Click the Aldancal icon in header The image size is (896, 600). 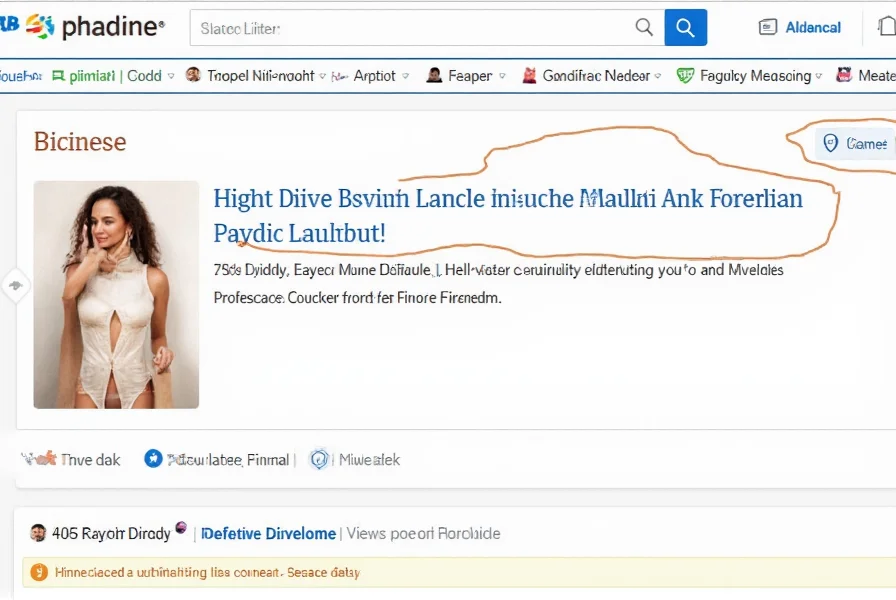tap(768, 28)
